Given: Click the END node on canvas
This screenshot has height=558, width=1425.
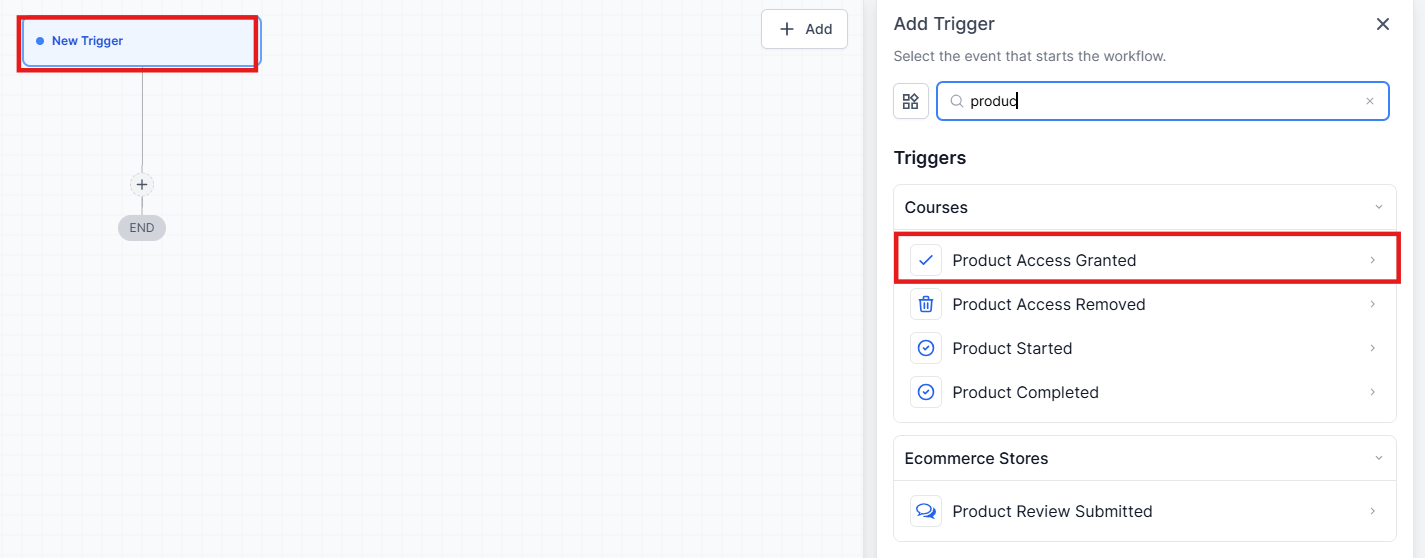Looking at the screenshot, I should [142, 228].
